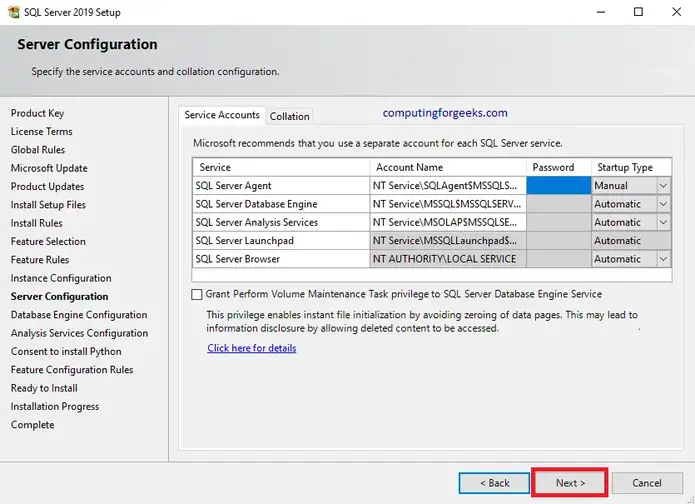Maximize the setup window

(x=639, y=12)
